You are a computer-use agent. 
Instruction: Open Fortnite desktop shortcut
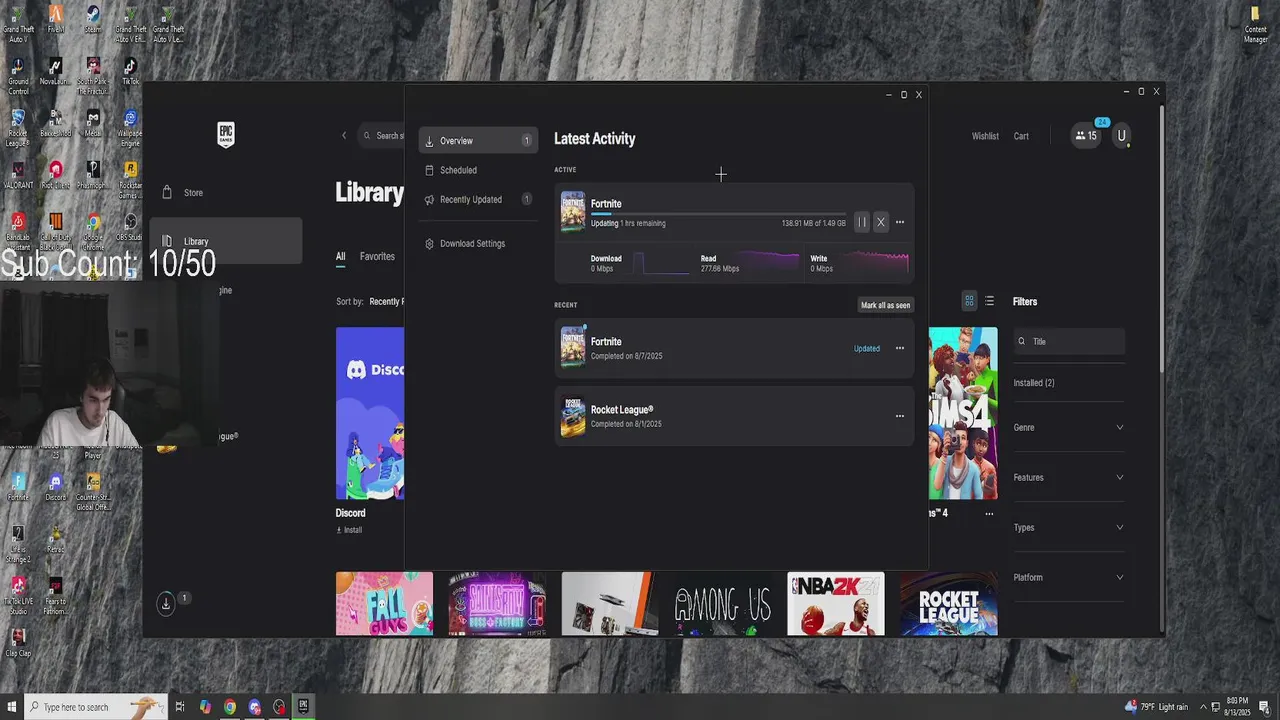click(x=17, y=487)
